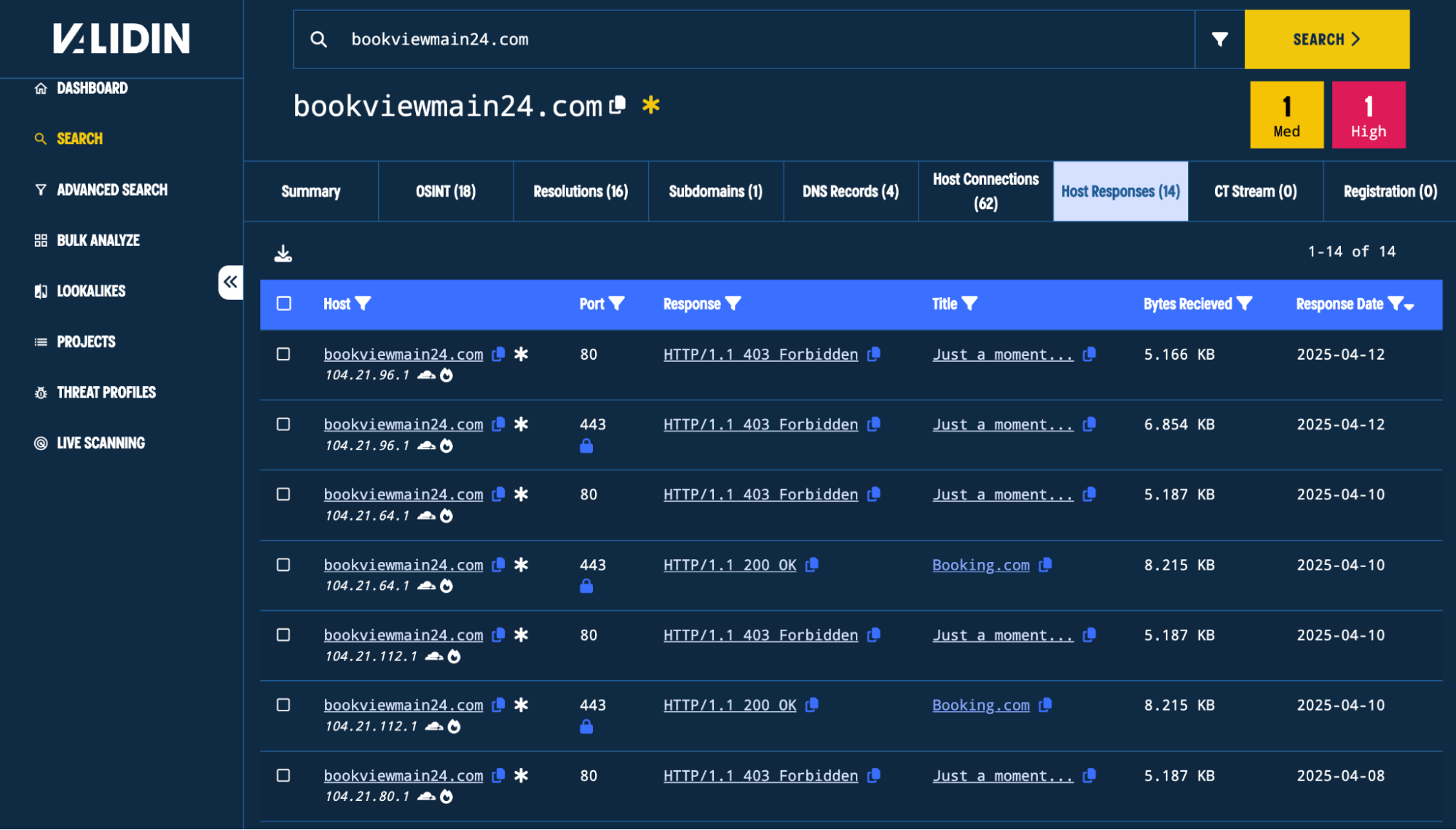The image size is (1456, 830).
Task: Check the row dated 2025-04-08
Action: [284, 775]
